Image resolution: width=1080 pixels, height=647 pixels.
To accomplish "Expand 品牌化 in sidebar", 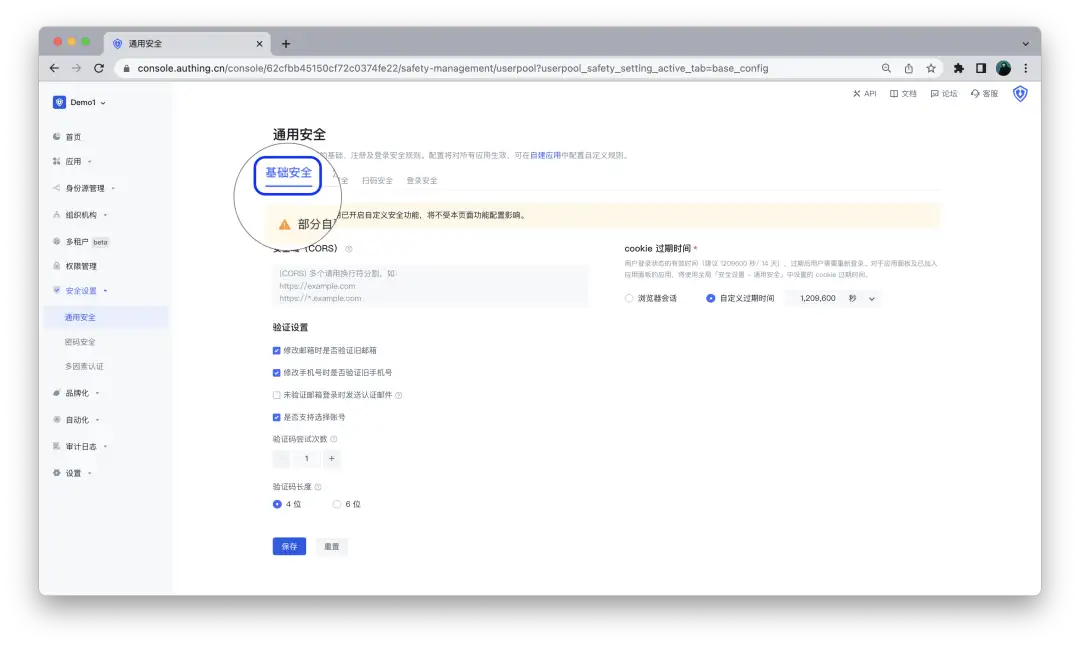I will pyautogui.click(x=76, y=393).
